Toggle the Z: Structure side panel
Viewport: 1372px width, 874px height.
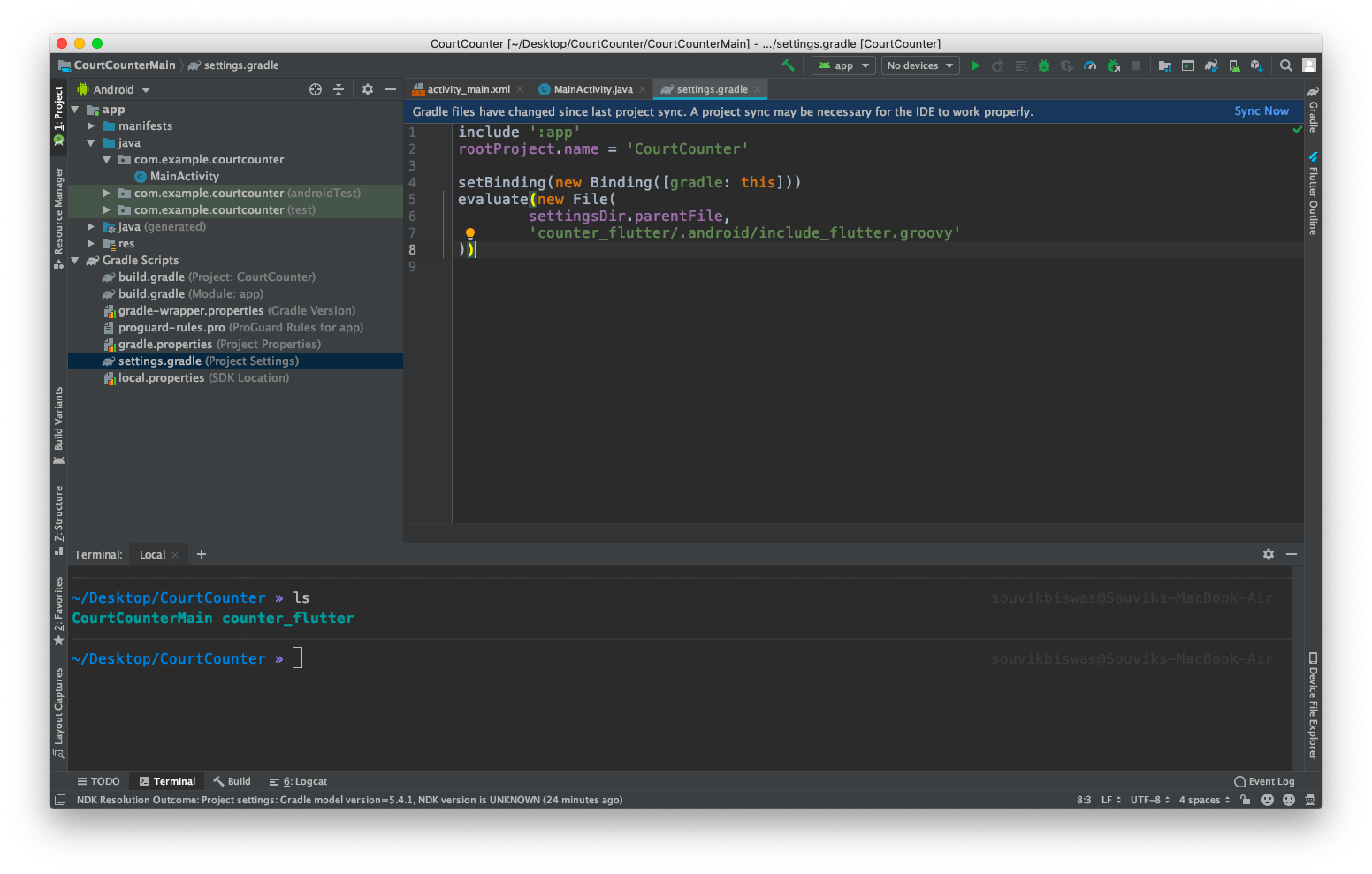(59, 520)
